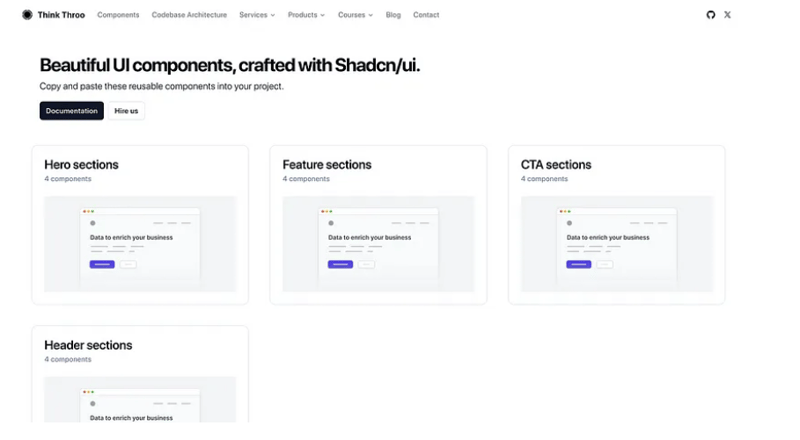
Task: Expand the Products dropdown menu
Action: pos(306,15)
